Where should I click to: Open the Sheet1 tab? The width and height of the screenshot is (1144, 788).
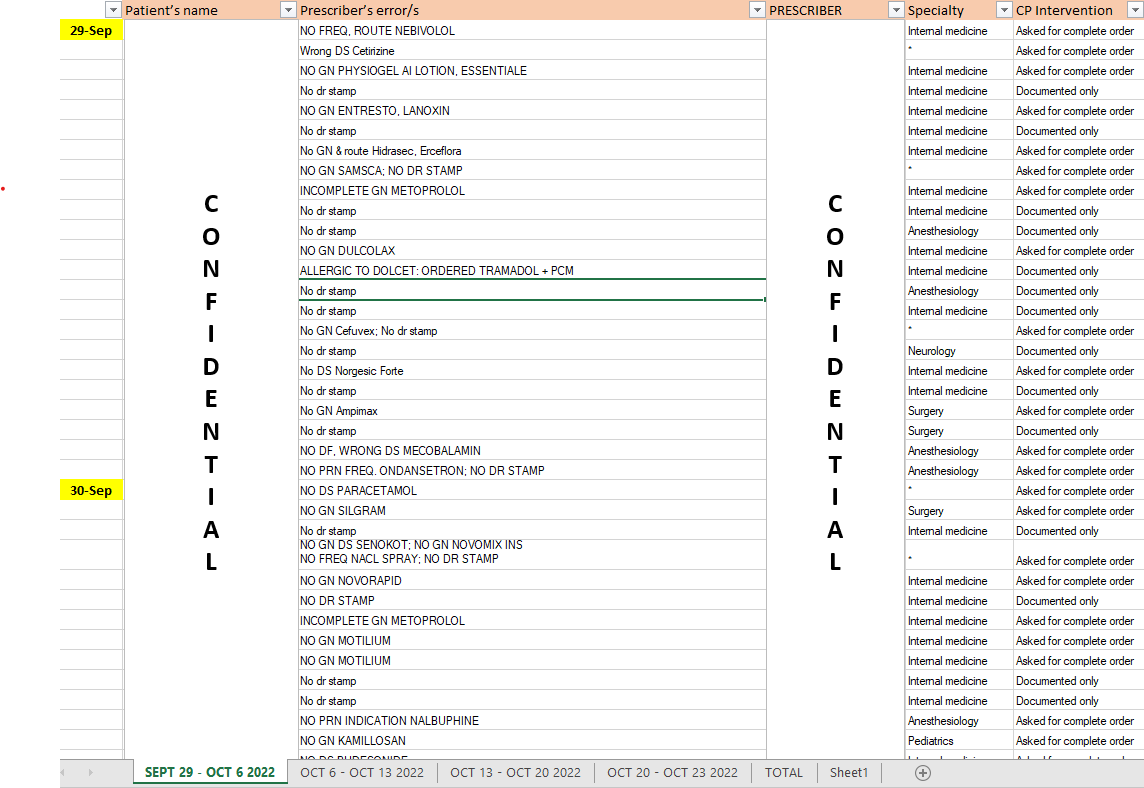849,773
